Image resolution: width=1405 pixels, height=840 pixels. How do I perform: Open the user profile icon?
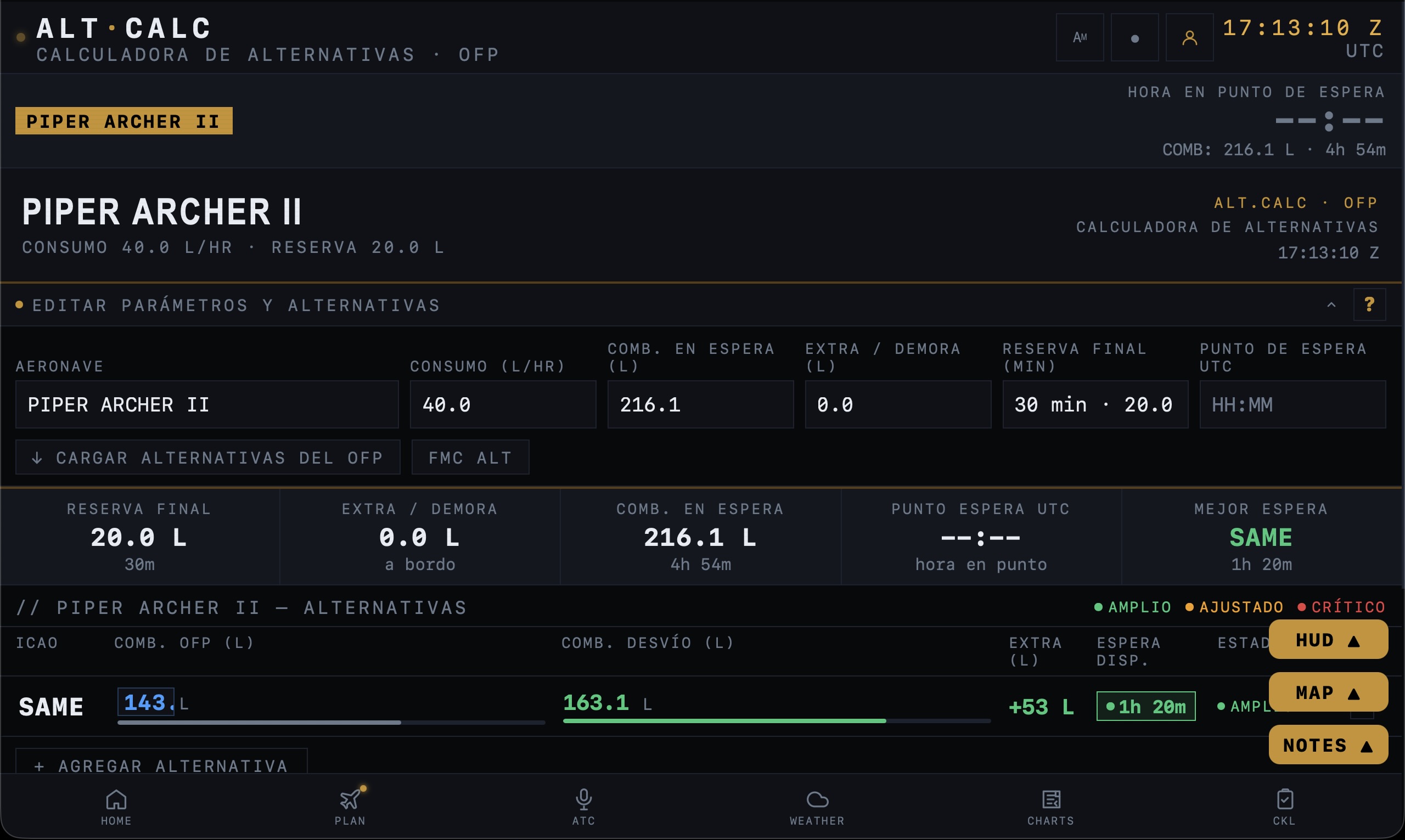pos(1189,37)
